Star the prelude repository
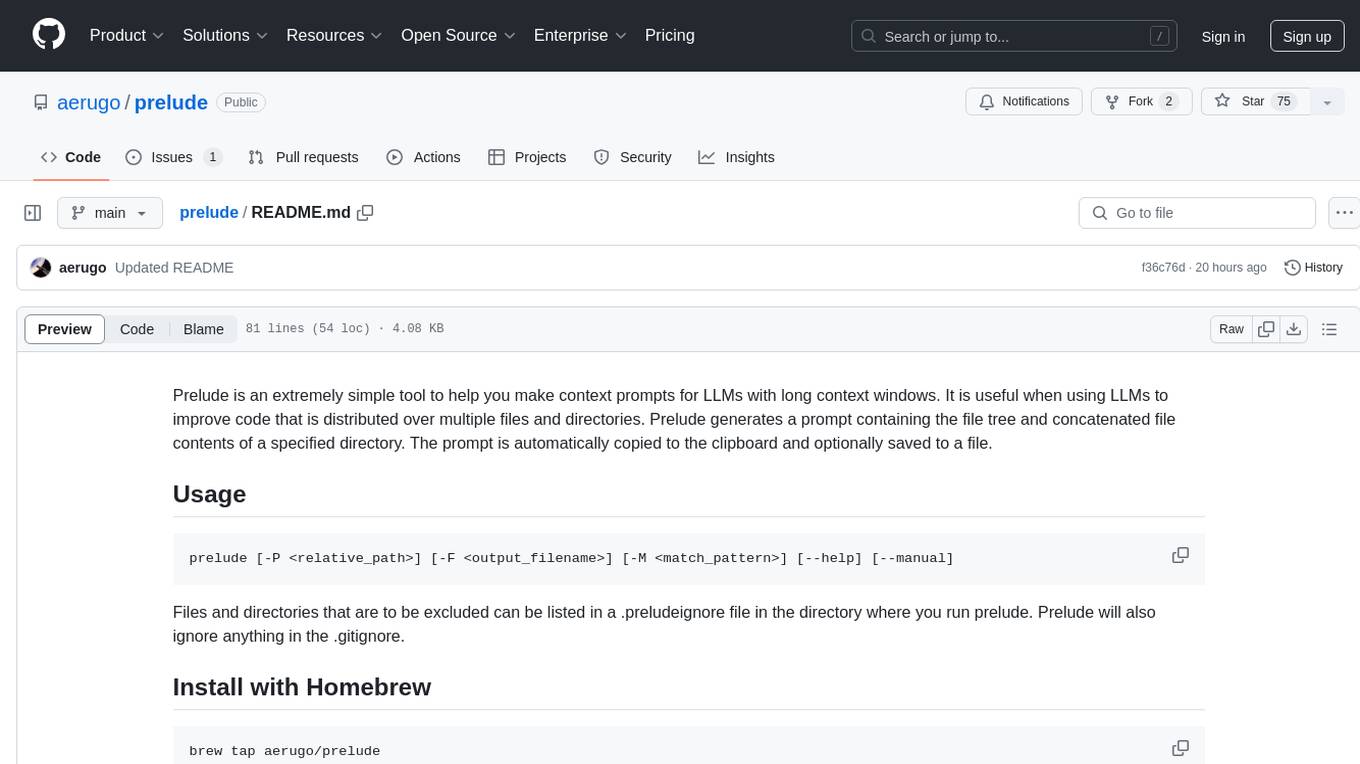 [x=1254, y=101]
